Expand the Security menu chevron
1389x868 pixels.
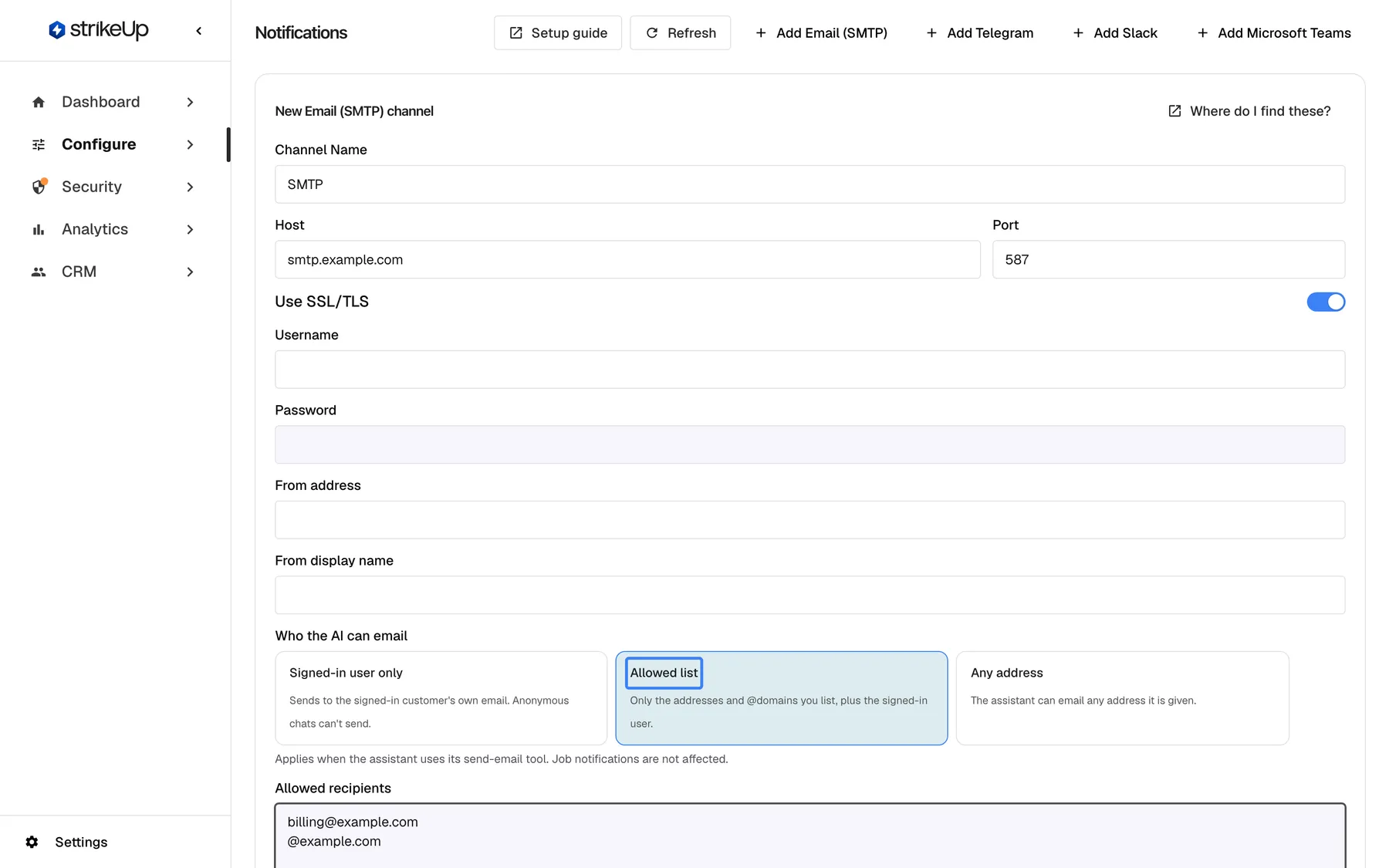coord(190,187)
